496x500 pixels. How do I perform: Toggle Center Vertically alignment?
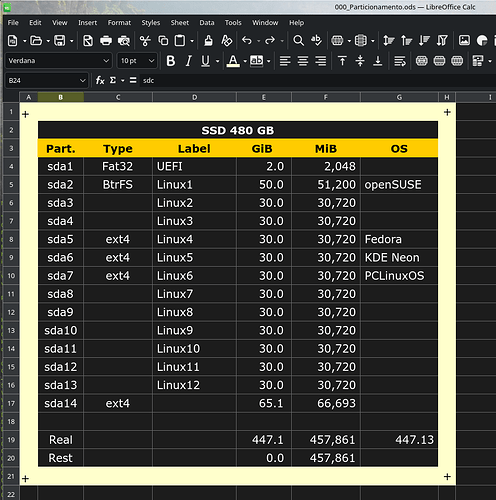(360, 61)
